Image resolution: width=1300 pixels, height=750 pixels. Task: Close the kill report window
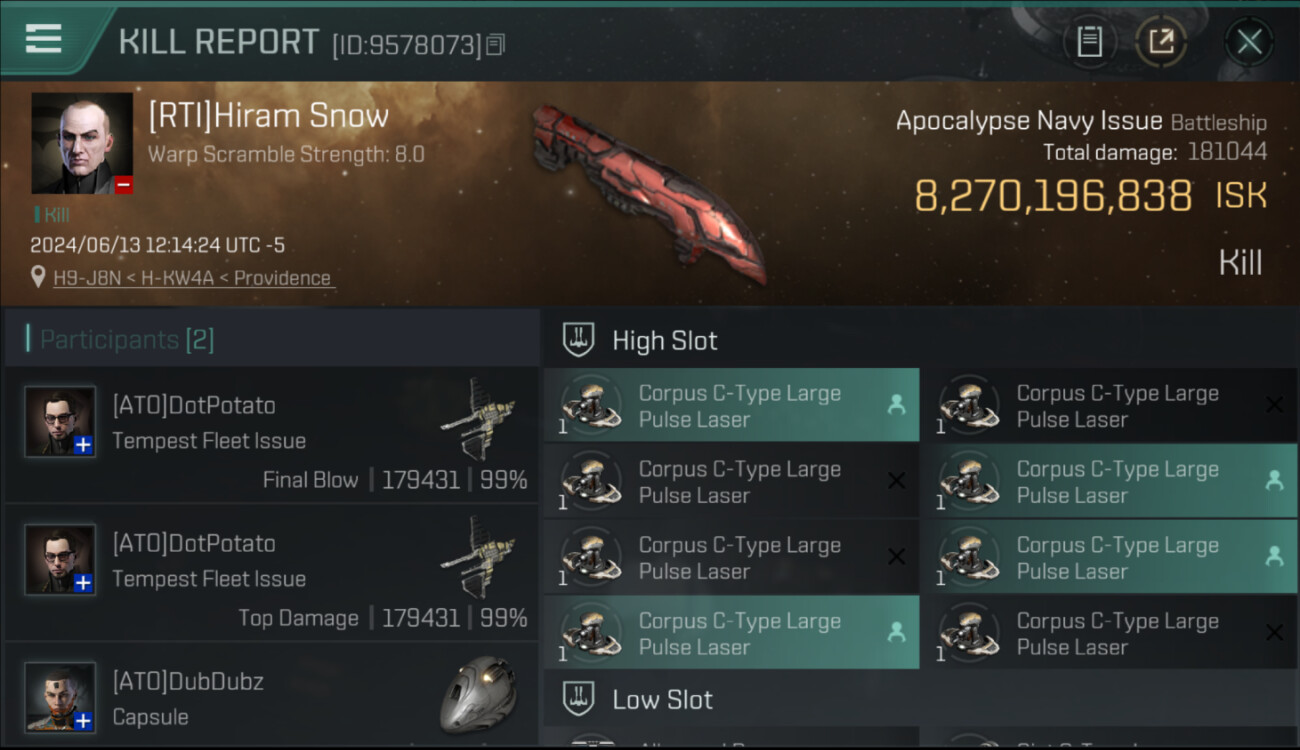pos(1249,42)
